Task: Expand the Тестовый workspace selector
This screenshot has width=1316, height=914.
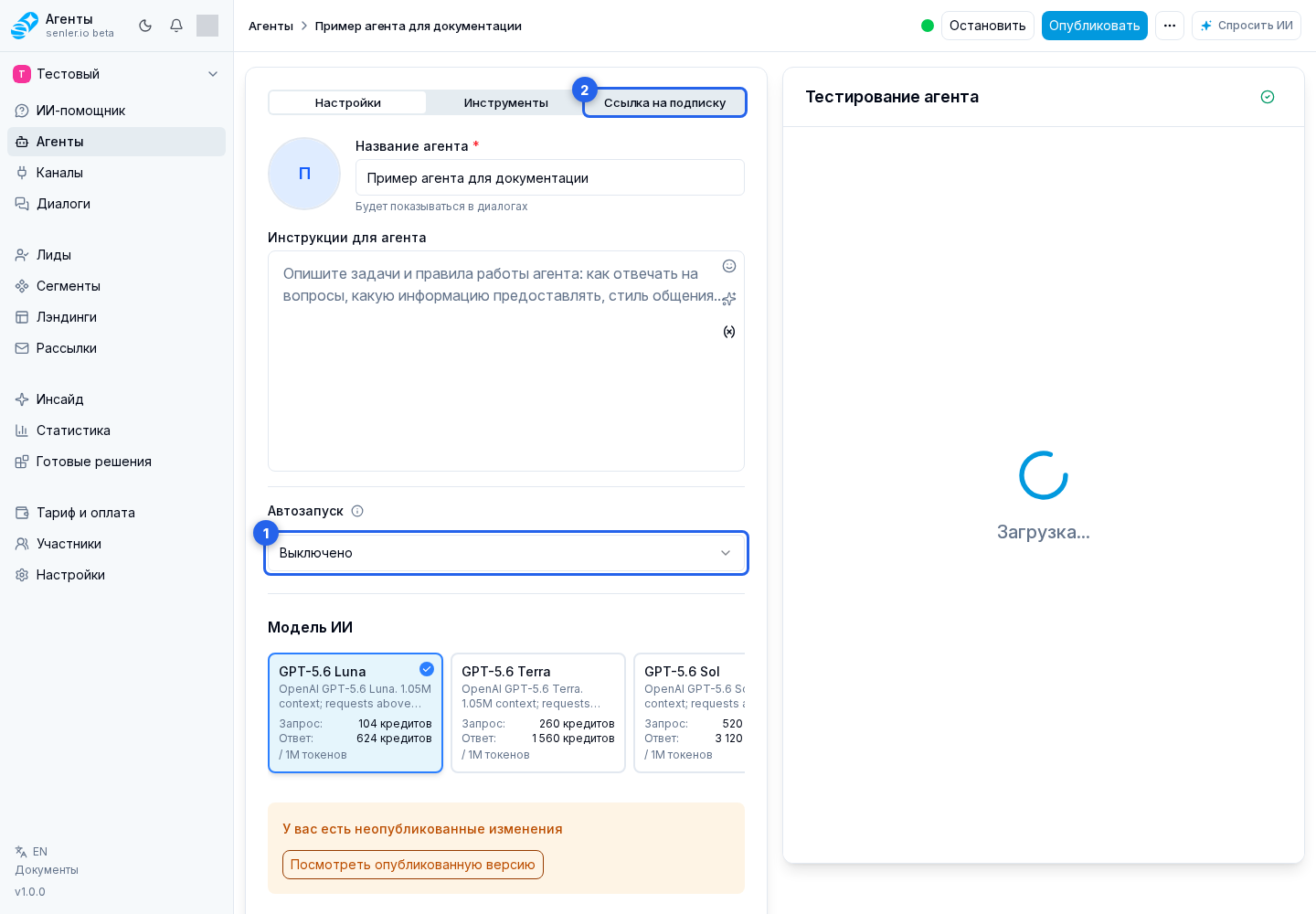Action: [117, 74]
